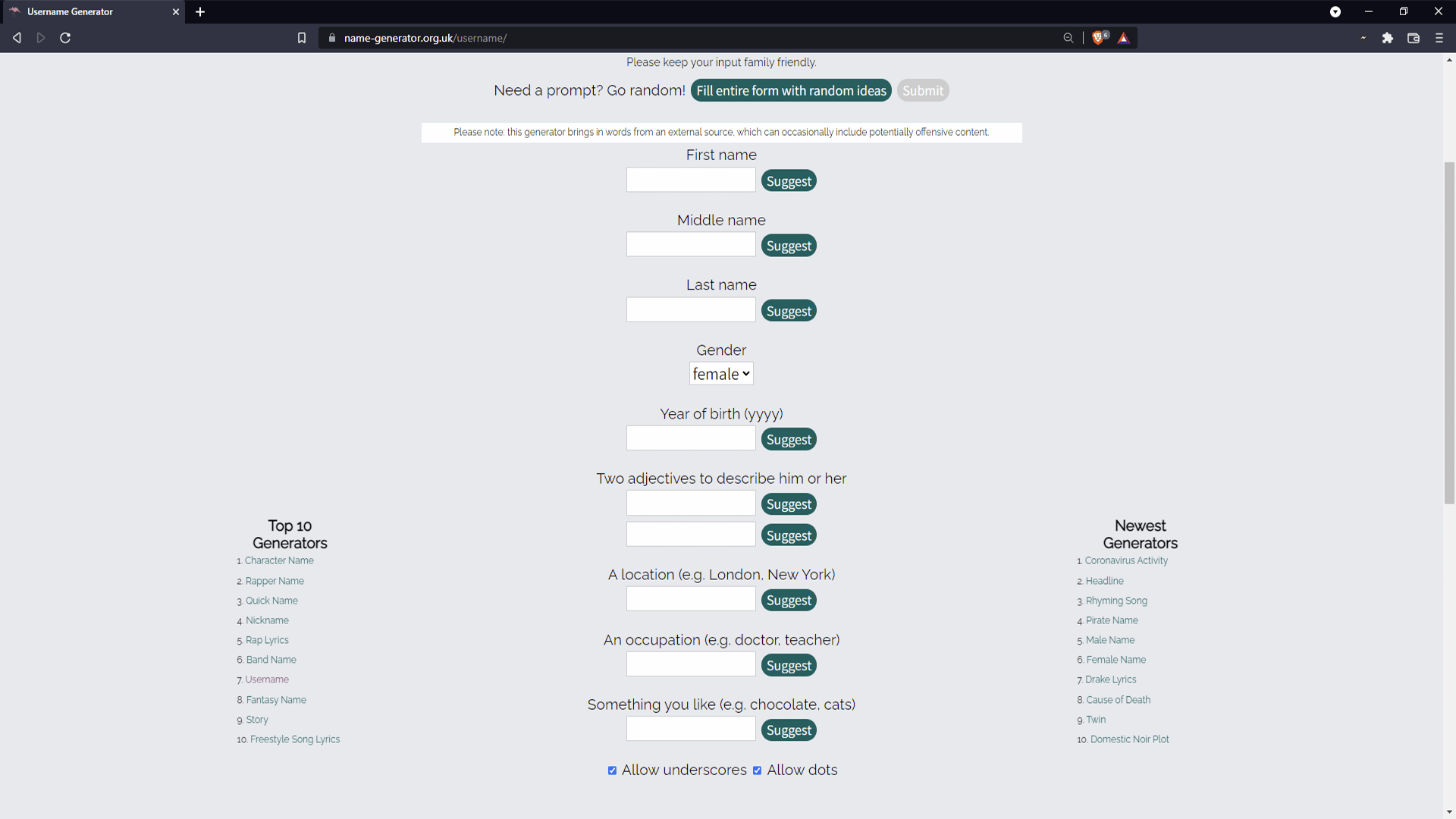The width and height of the screenshot is (1456, 819).
Task: Suggest a location
Action: point(789,600)
